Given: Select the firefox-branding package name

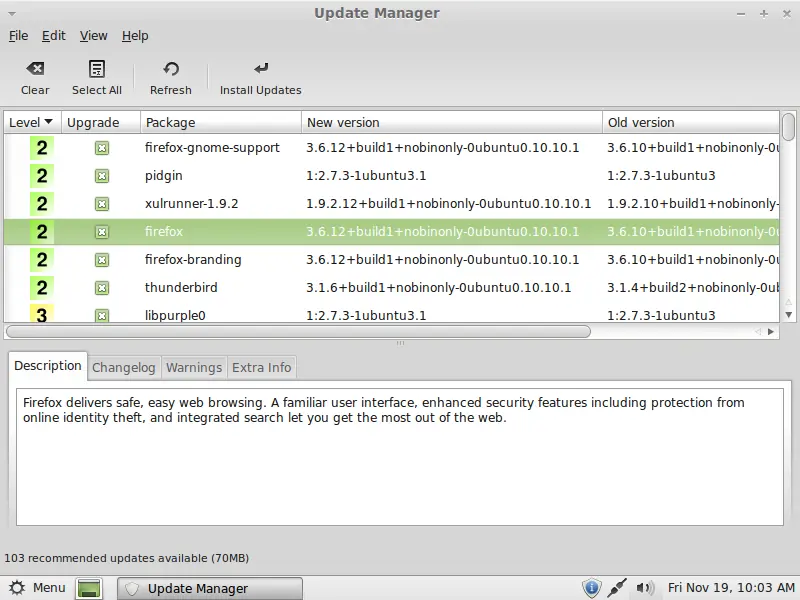Looking at the screenshot, I should click(193, 260).
